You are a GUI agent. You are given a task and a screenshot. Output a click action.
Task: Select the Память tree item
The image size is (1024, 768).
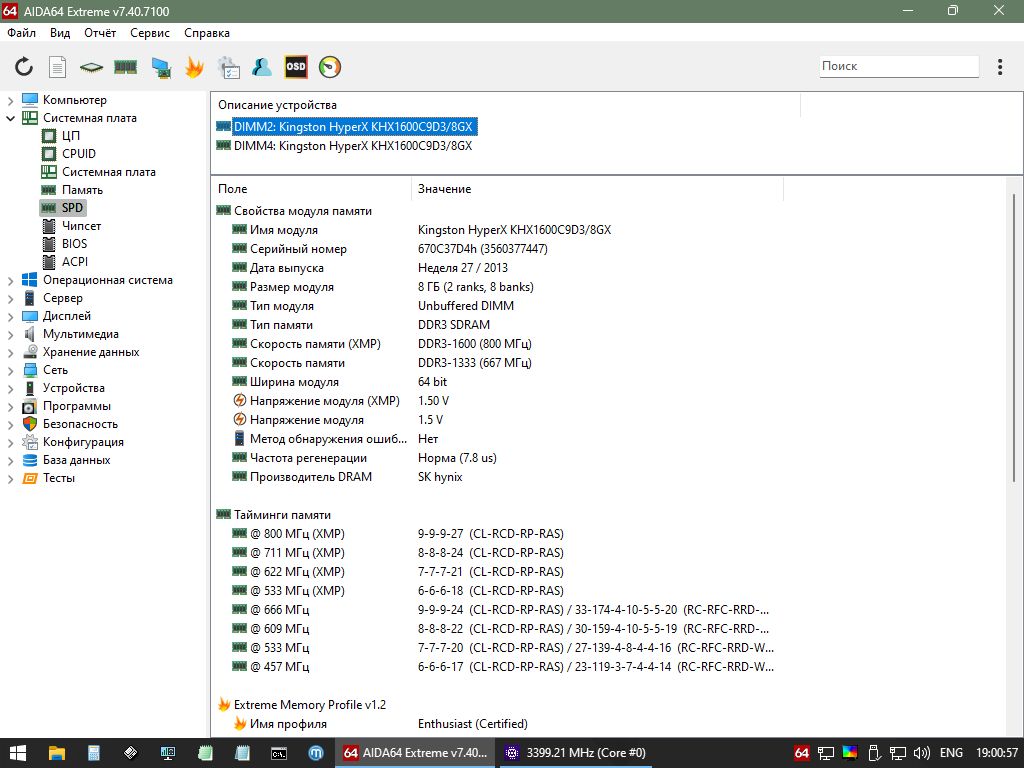(82, 190)
